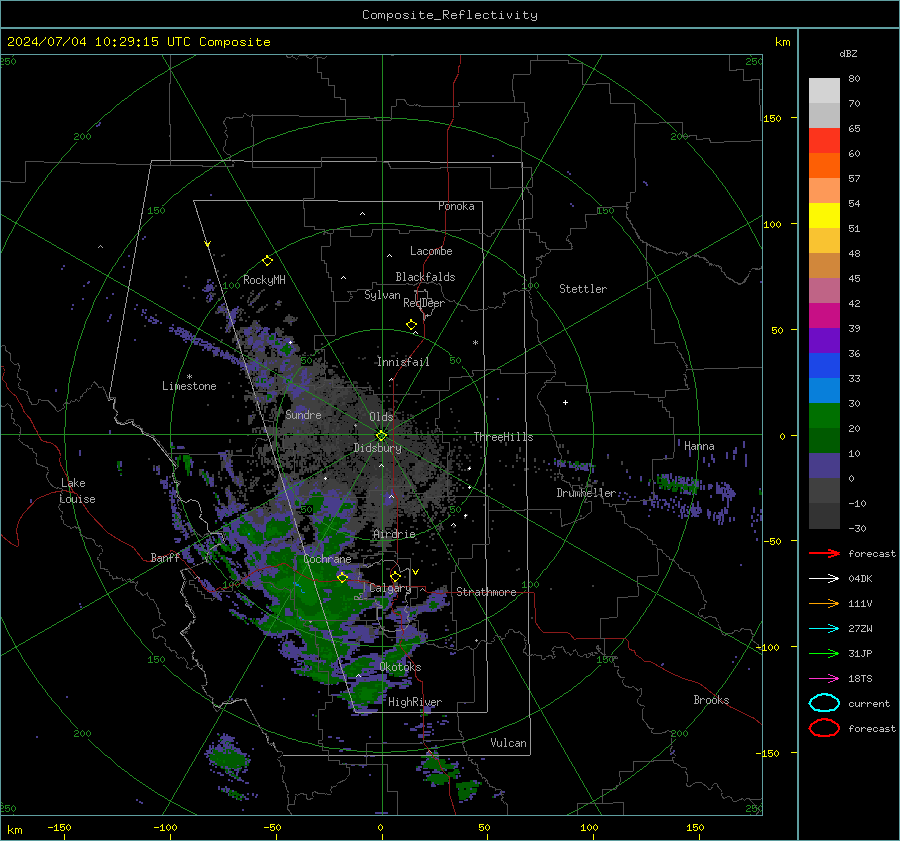Click the ThreeHills town label
Screen dimensions: 900x841
pos(503,437)
